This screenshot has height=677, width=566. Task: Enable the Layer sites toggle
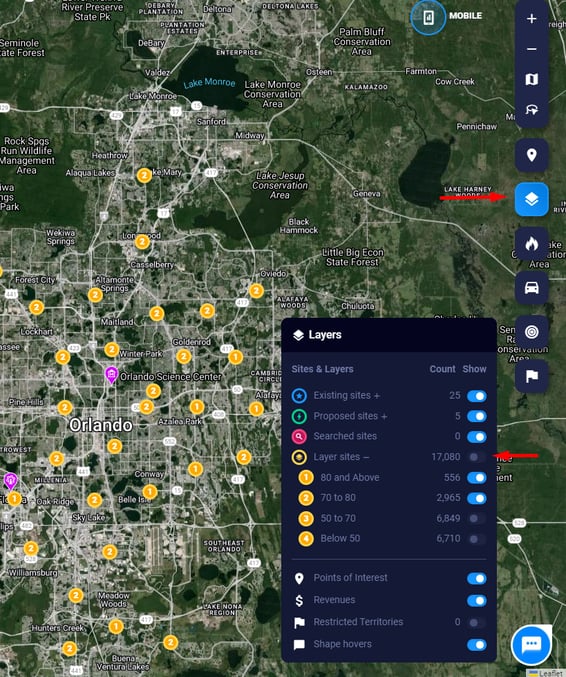477,457
